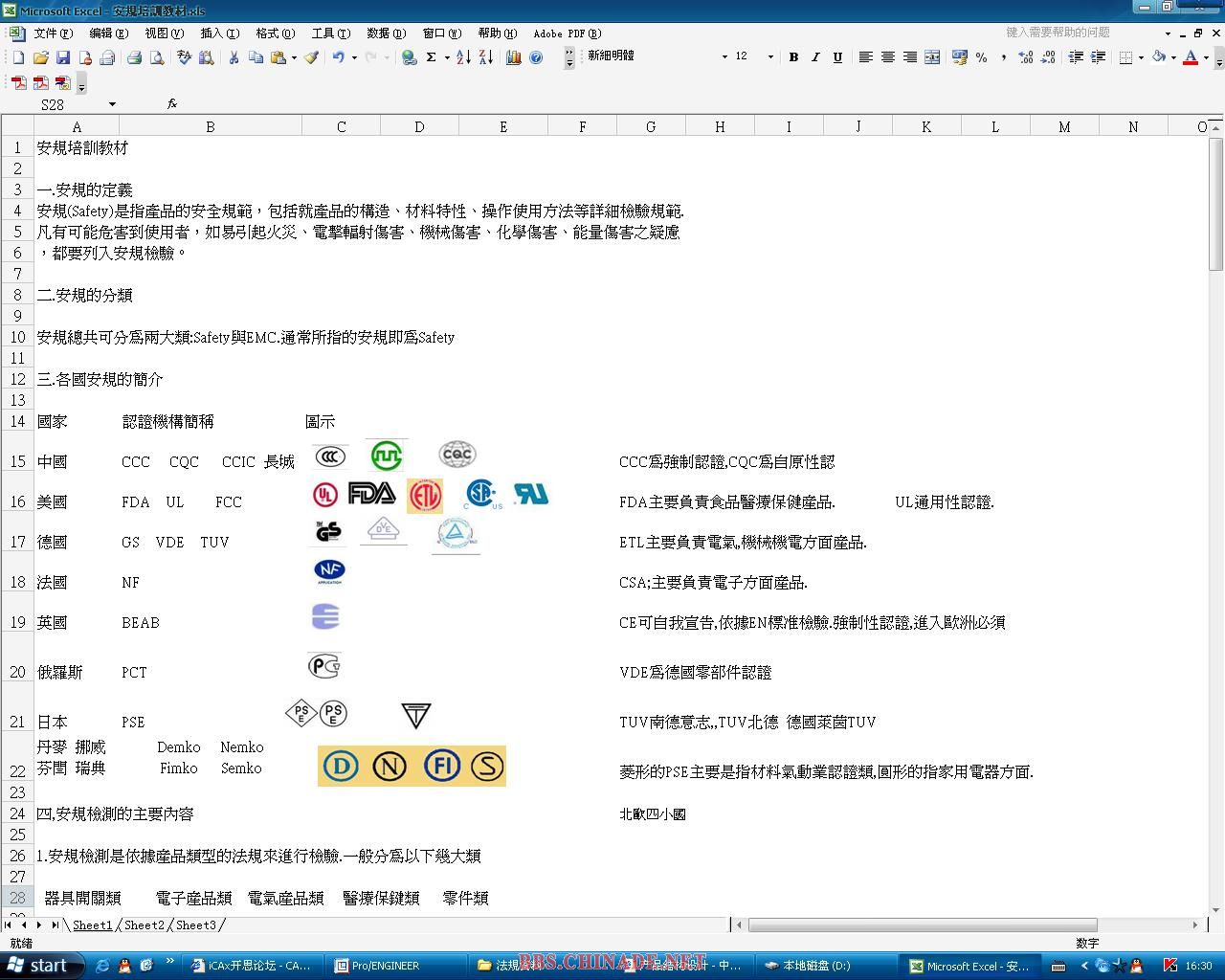The height and width of the screenshot is (980, 1225).
Task: Sort ascending A to Z
Action: pos(463,57)
